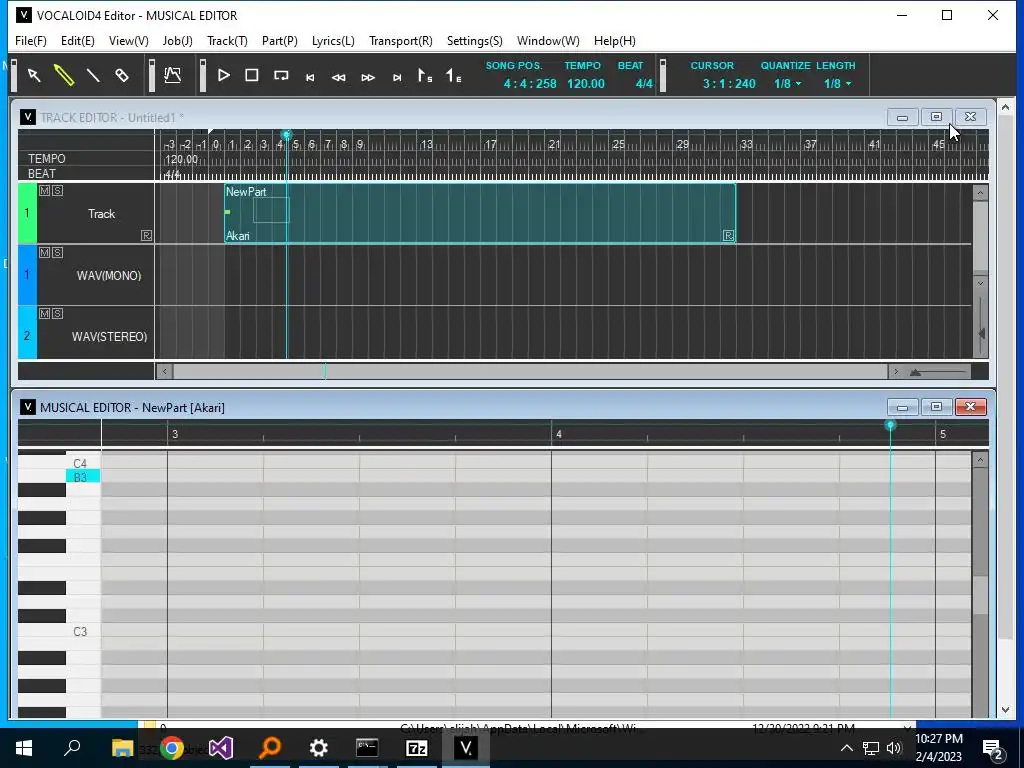The image size is (1024, 768).
Task: Click the R icon on NewPart block
Action: tap(728, 235)
